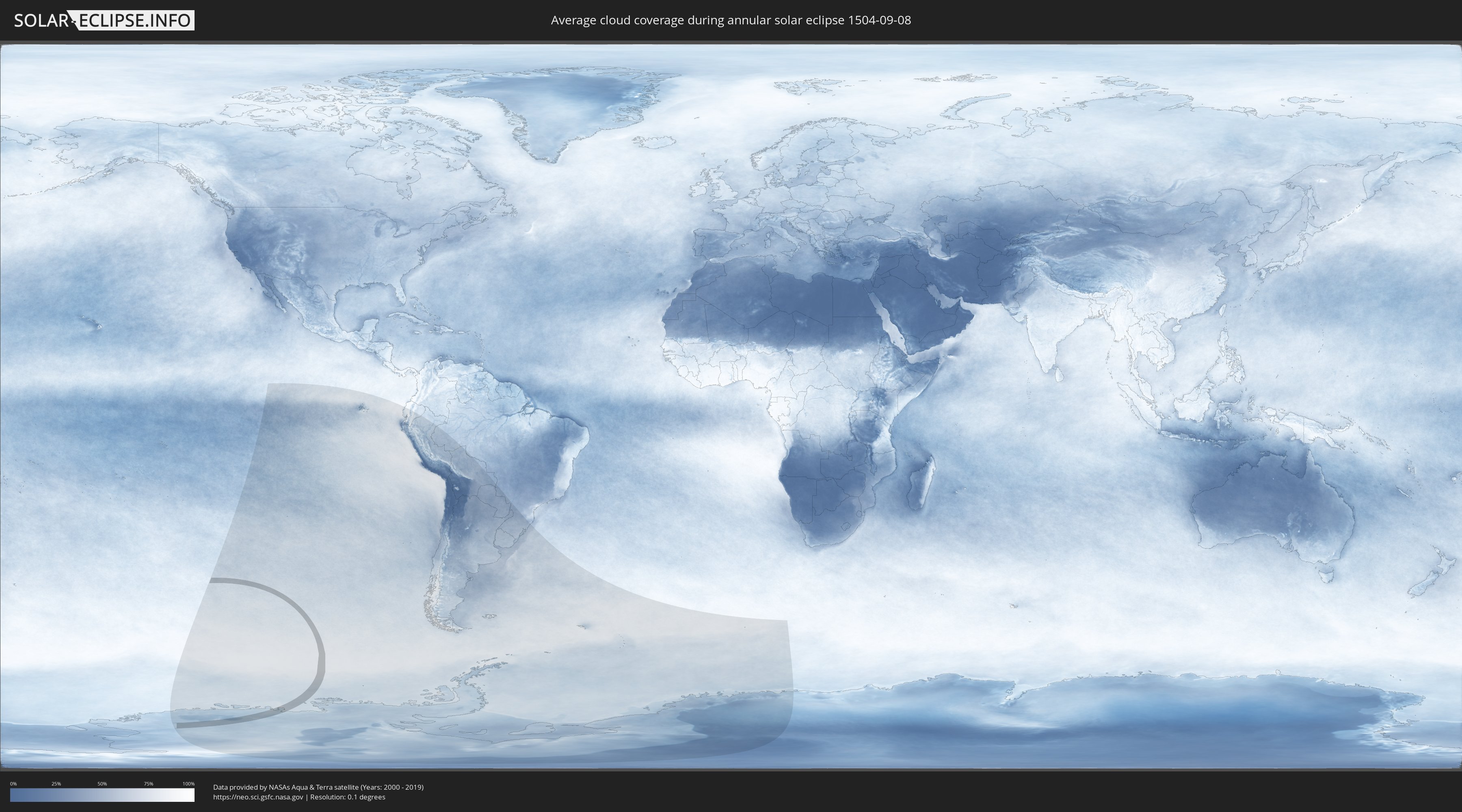Viewport: 1462px width, 812px height.
Task: Click the SOLAR-ECLIPSE.INFO logo
Action: point(104,20)
